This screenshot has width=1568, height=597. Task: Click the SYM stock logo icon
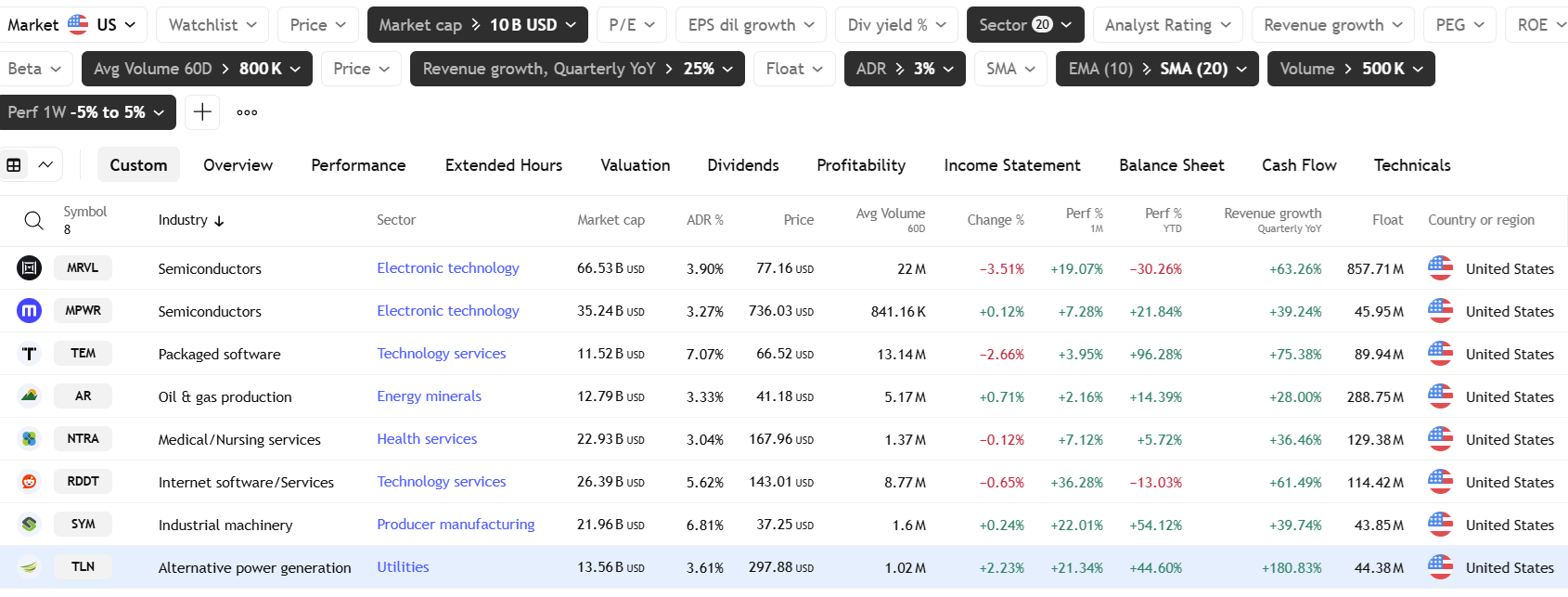click(x=30, y=525)
